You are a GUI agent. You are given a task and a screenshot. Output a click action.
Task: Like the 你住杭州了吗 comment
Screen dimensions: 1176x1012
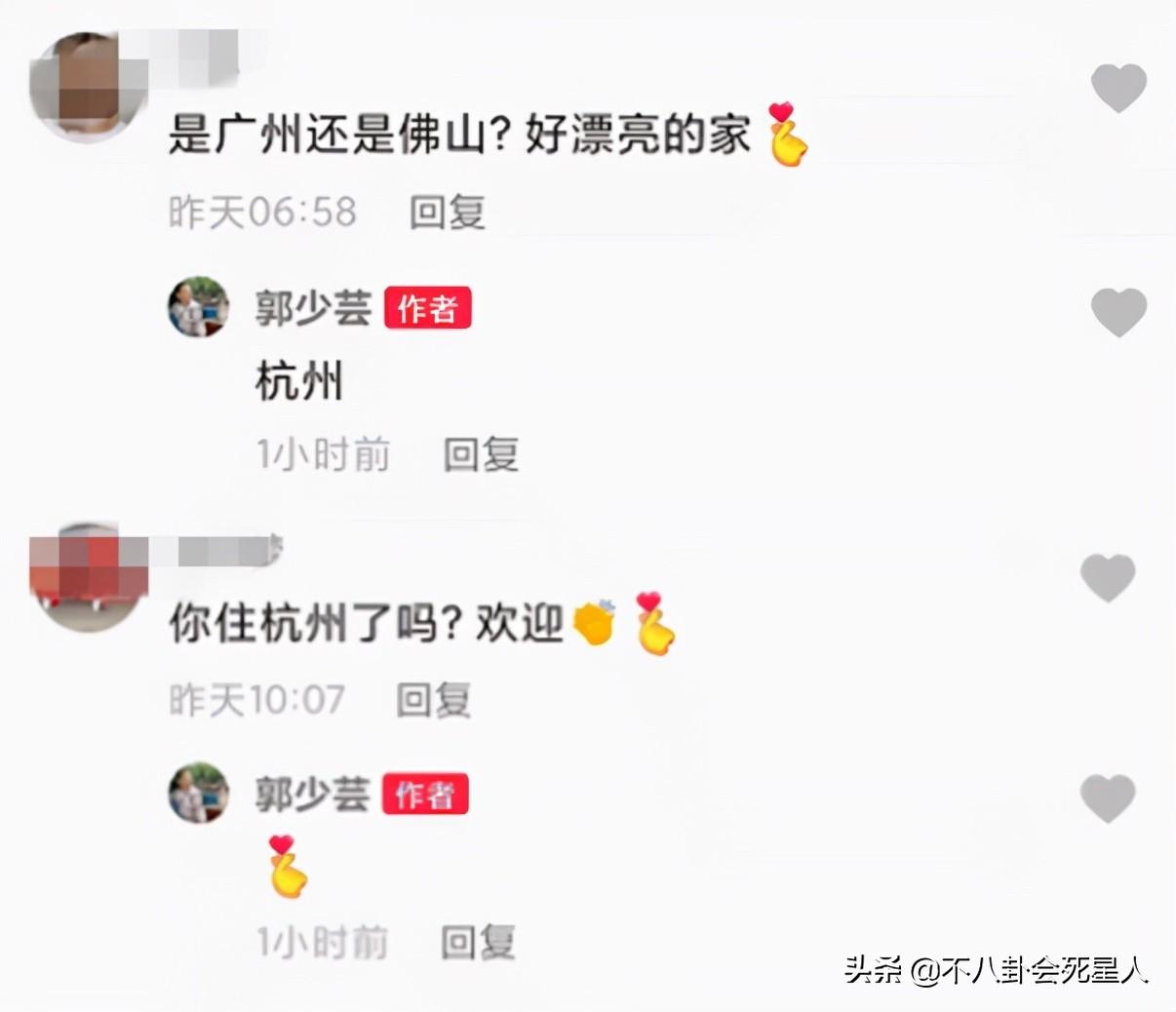click(1109, 577)
